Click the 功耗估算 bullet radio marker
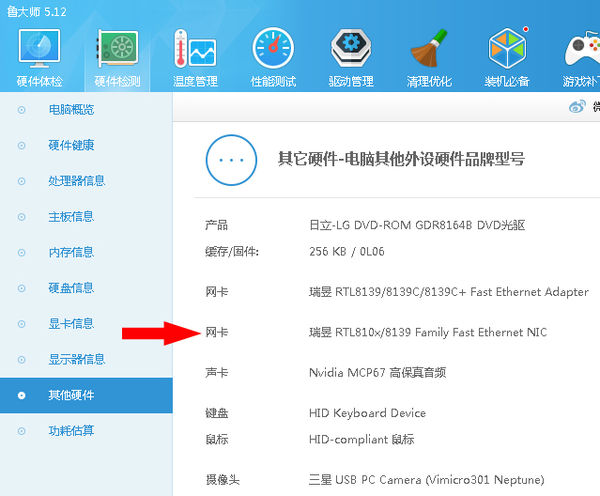The image size is (600, 496). (x=21, y=431)
